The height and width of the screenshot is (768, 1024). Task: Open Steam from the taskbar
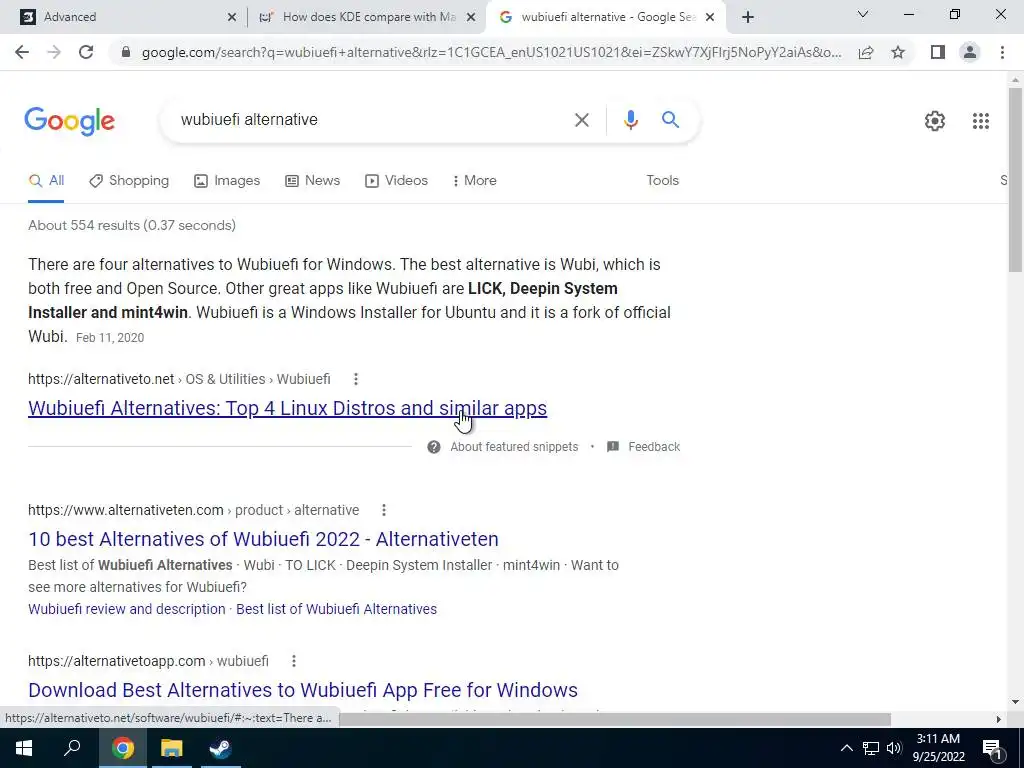(221, 748)
